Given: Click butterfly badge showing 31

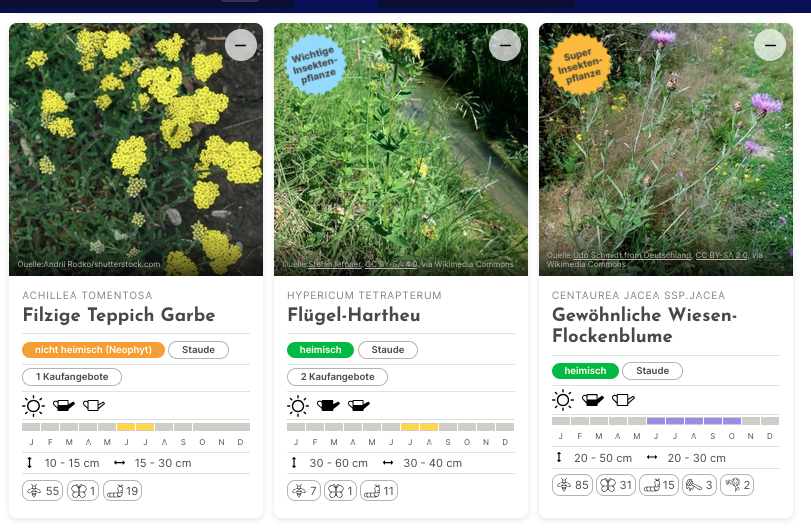Looking at the screenshot, I should (x=616, y=485).
